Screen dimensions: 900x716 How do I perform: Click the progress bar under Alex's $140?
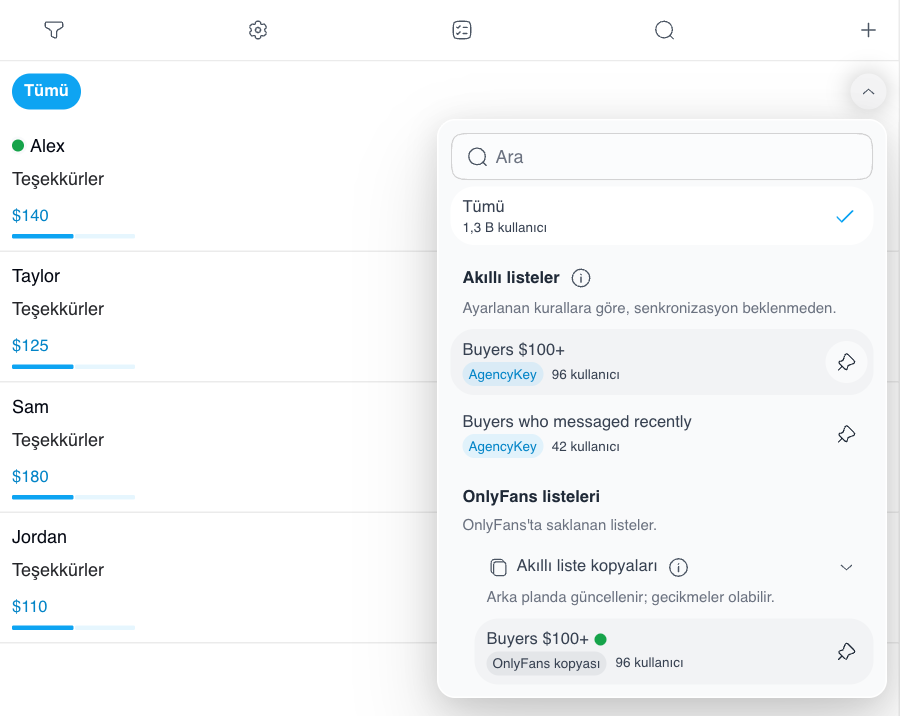(73, 236)
